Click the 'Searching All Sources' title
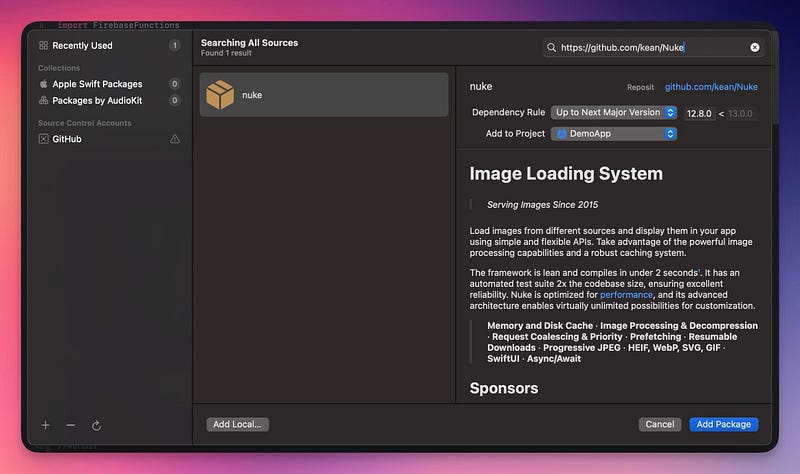800x474 pixels. pyautogui.click(x=249, y=43)
